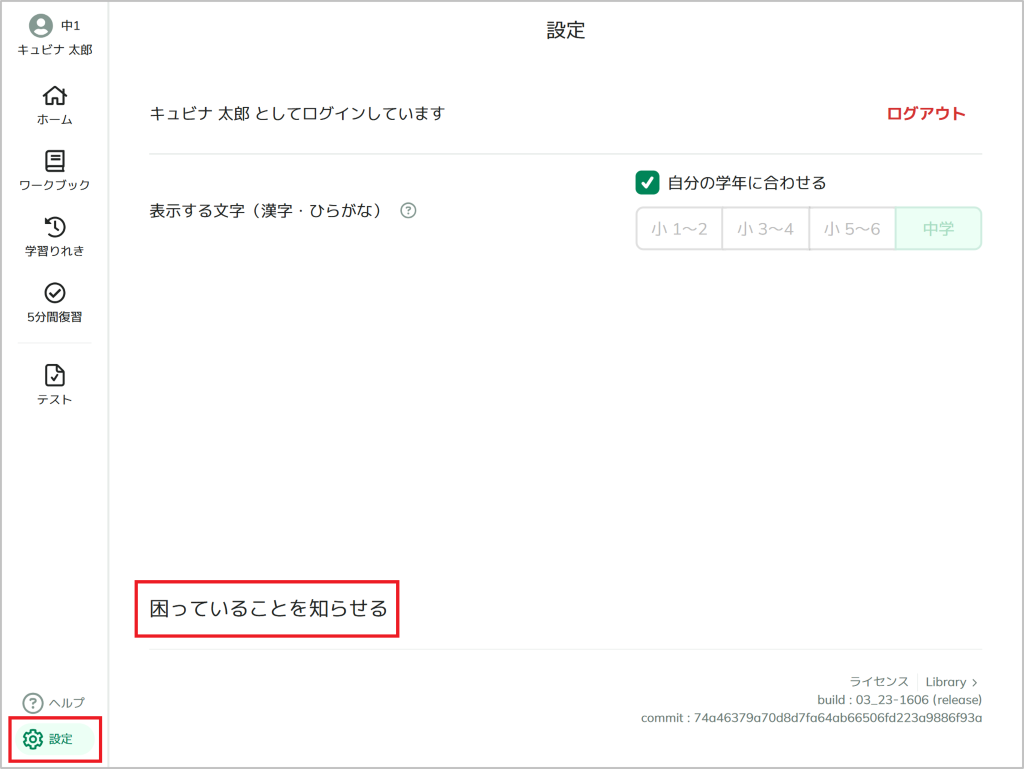Viewport: 1024px width, 769px height.
Task: Open the user profile avatar icon
Action: tap(40, 25)
